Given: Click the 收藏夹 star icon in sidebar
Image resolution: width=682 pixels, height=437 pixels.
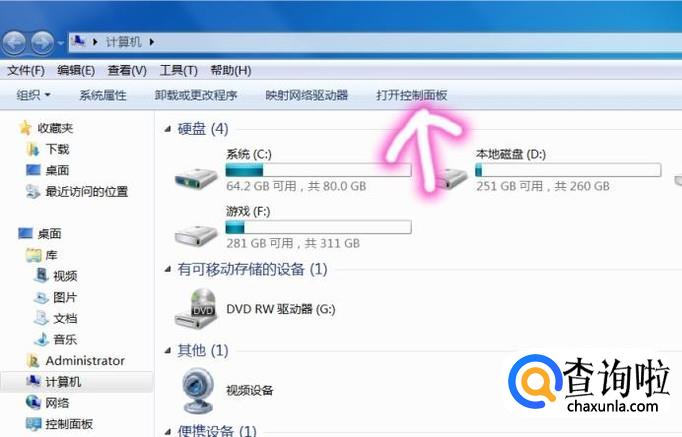Looking at the screenshot, I should [25, 128].
